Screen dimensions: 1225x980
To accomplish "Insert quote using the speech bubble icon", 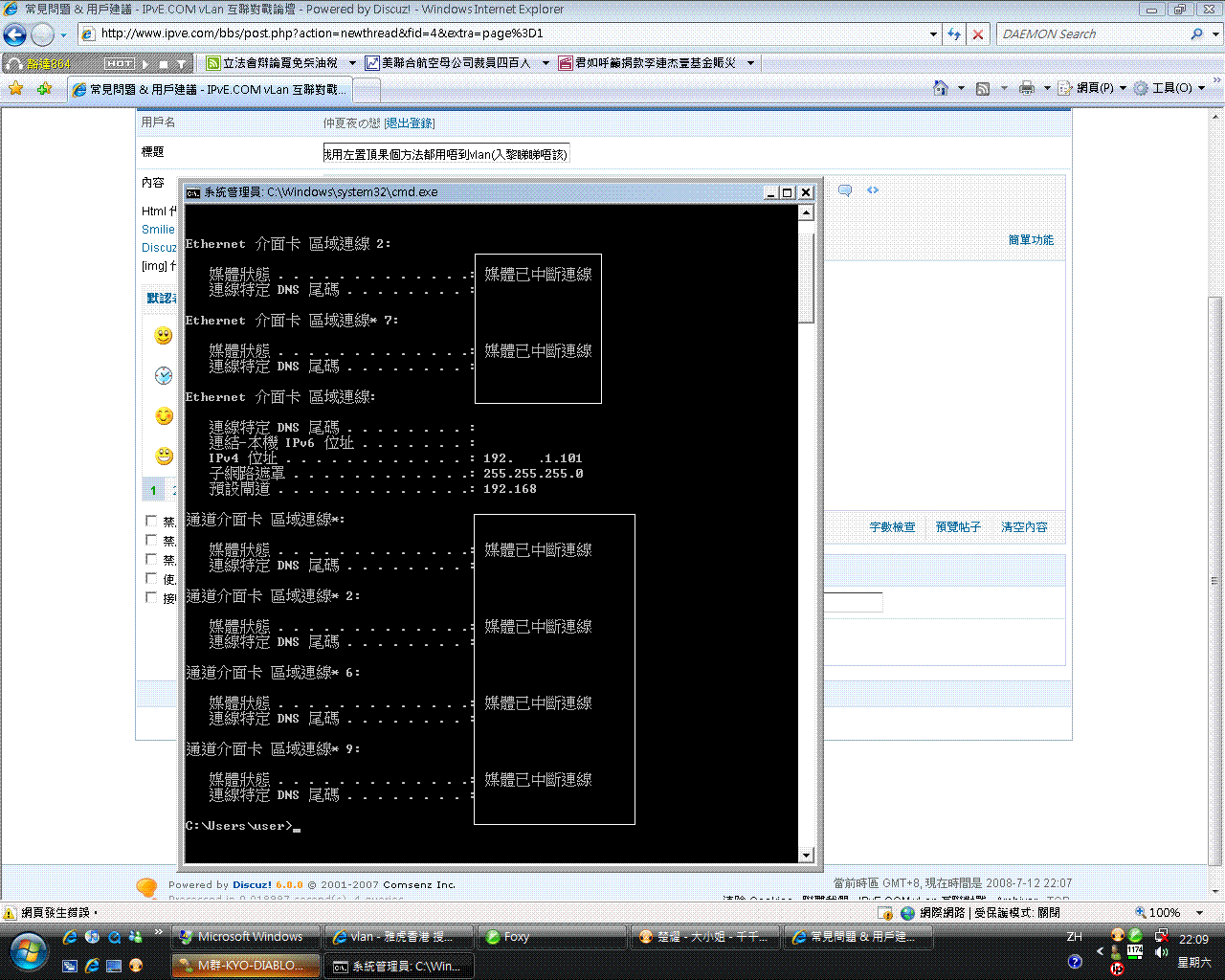I will [x=843, y=190].
